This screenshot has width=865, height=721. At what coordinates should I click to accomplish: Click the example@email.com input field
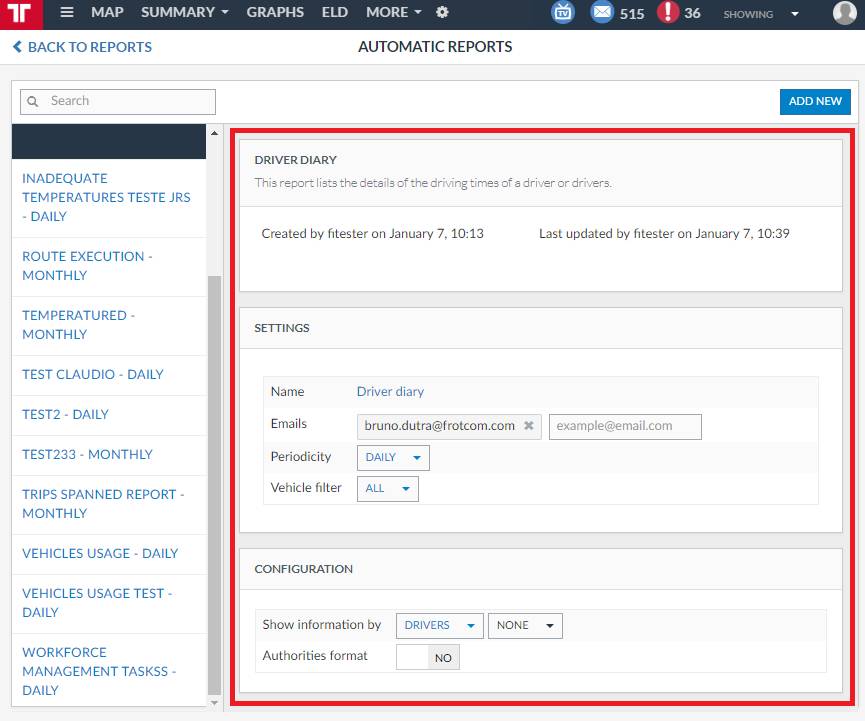[x=625, y=426]
